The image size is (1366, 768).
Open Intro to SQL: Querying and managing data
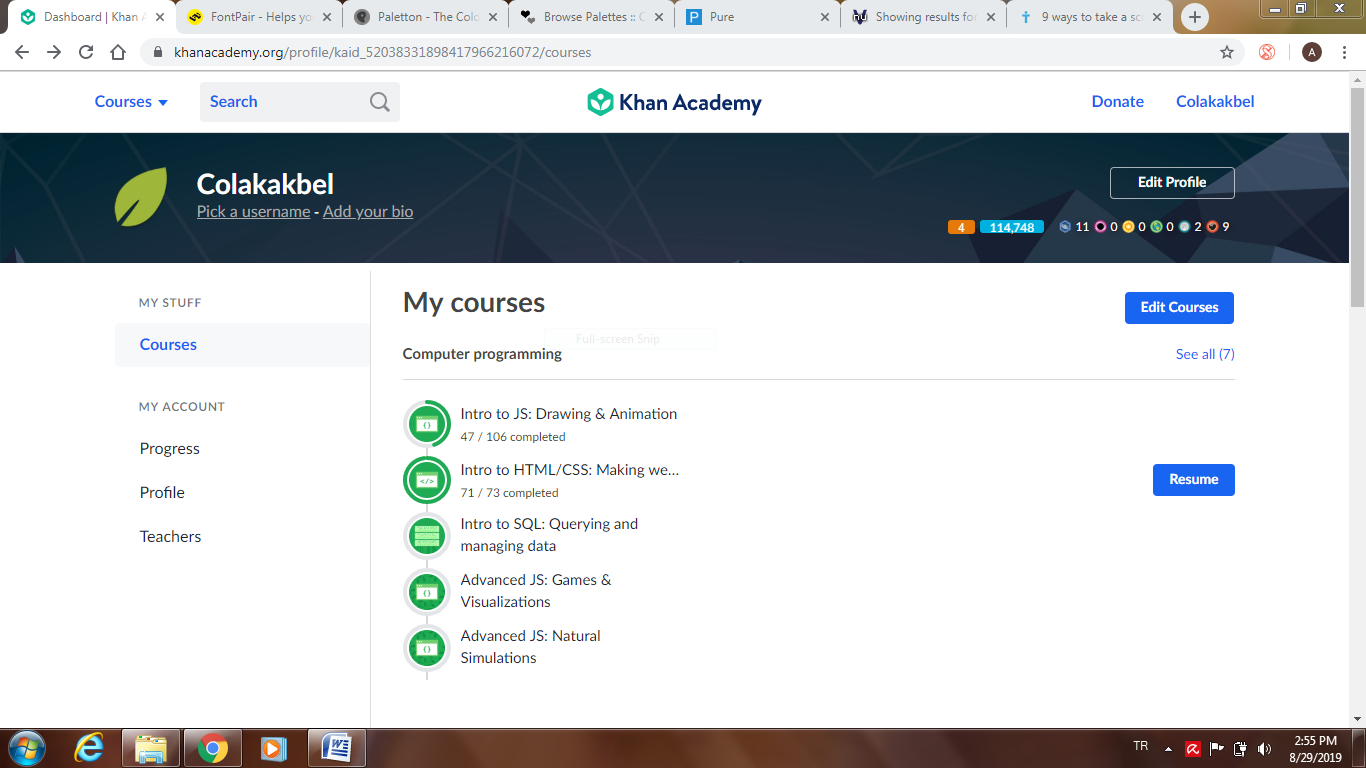pyautogui.click(x=549, y=535)
